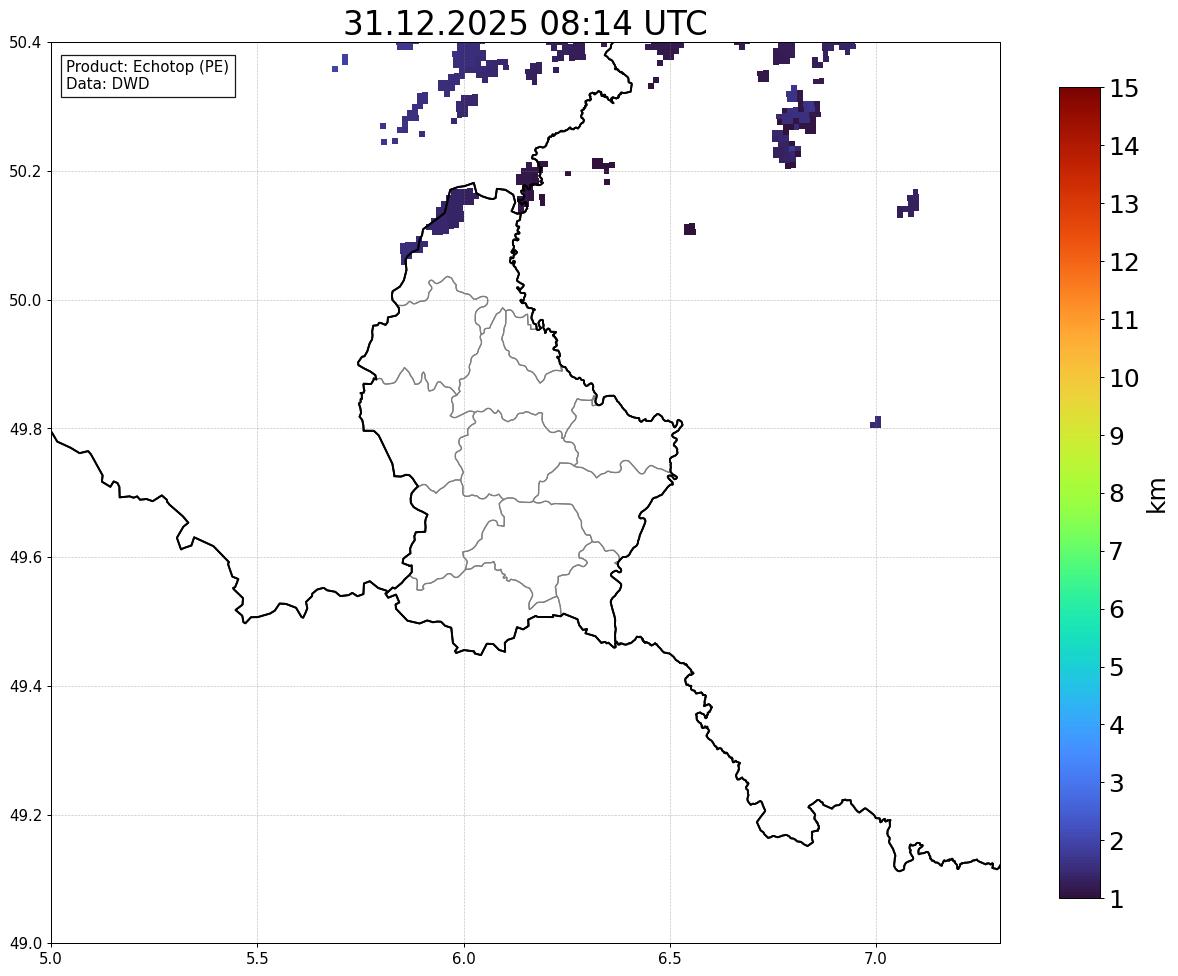This screenshot has width=1178, height=976.
Task: Click latitude axis label '49.8'
Action: (x=25, y=429)
